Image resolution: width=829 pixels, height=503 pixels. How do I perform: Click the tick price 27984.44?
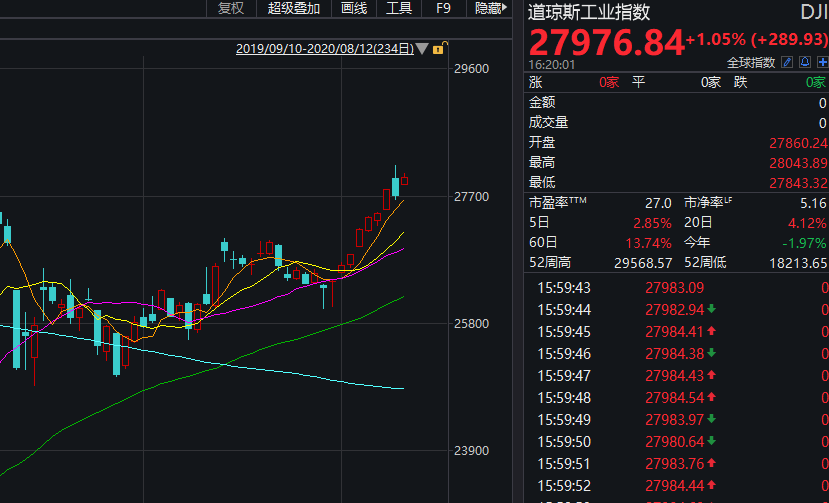(675, 486)
